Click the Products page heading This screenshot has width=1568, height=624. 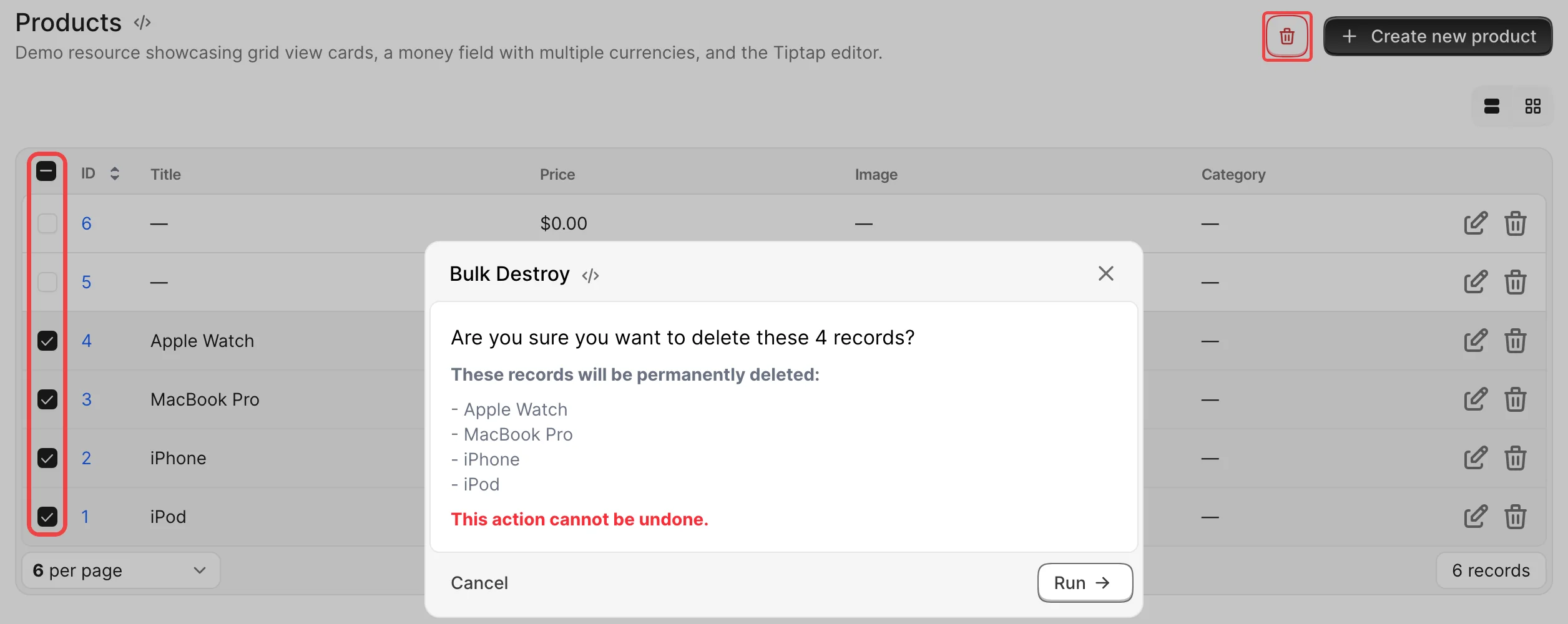68,22
